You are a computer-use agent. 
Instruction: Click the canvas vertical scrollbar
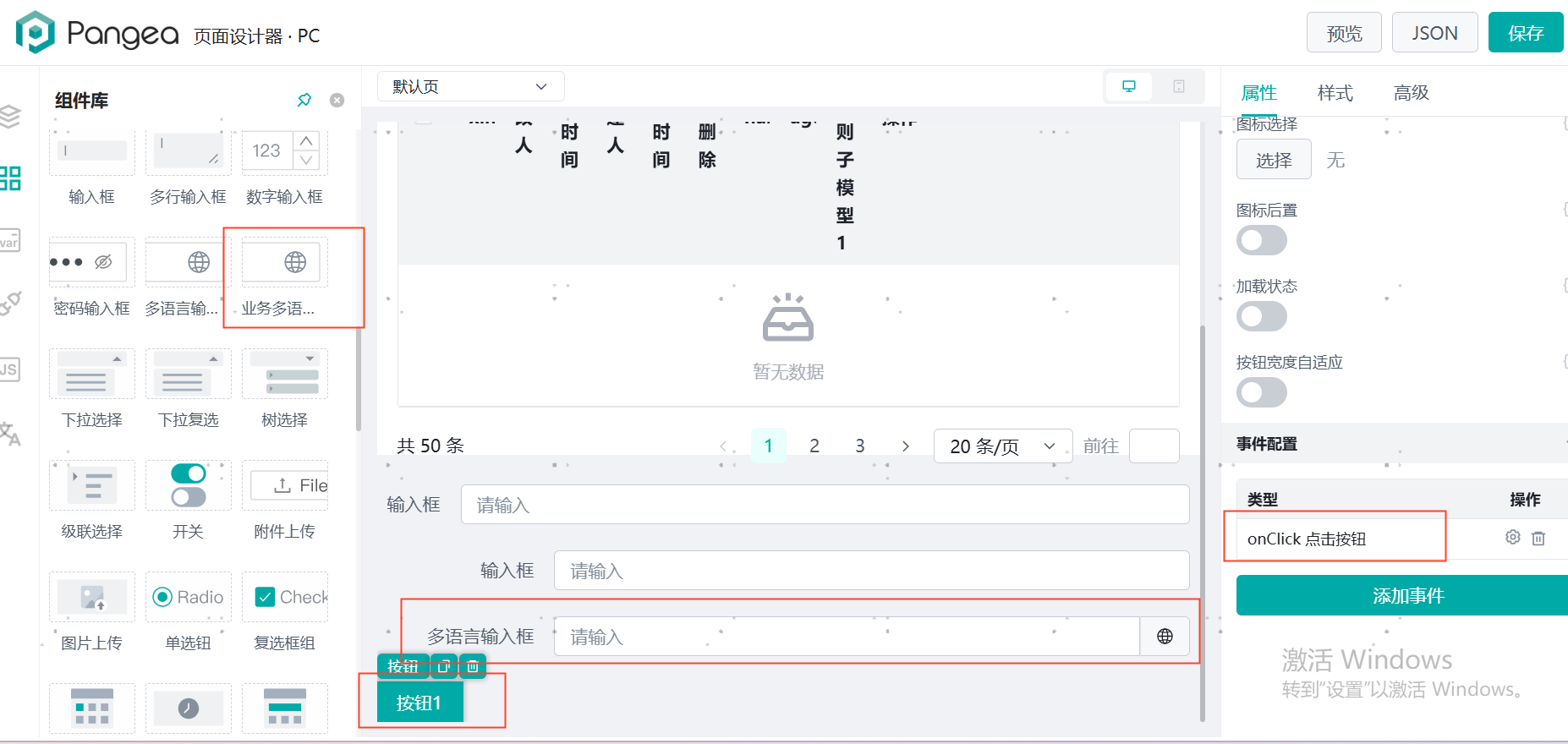tap(1203, 522)
